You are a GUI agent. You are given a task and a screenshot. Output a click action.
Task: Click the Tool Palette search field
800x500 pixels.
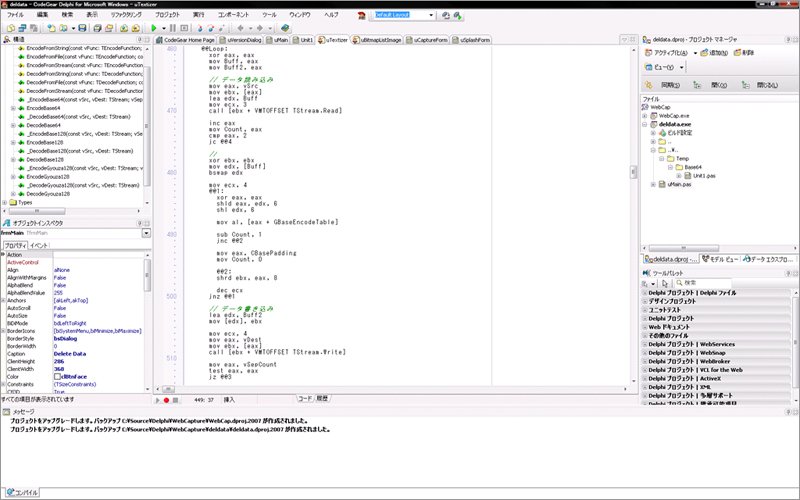click(x=704, y=283)
